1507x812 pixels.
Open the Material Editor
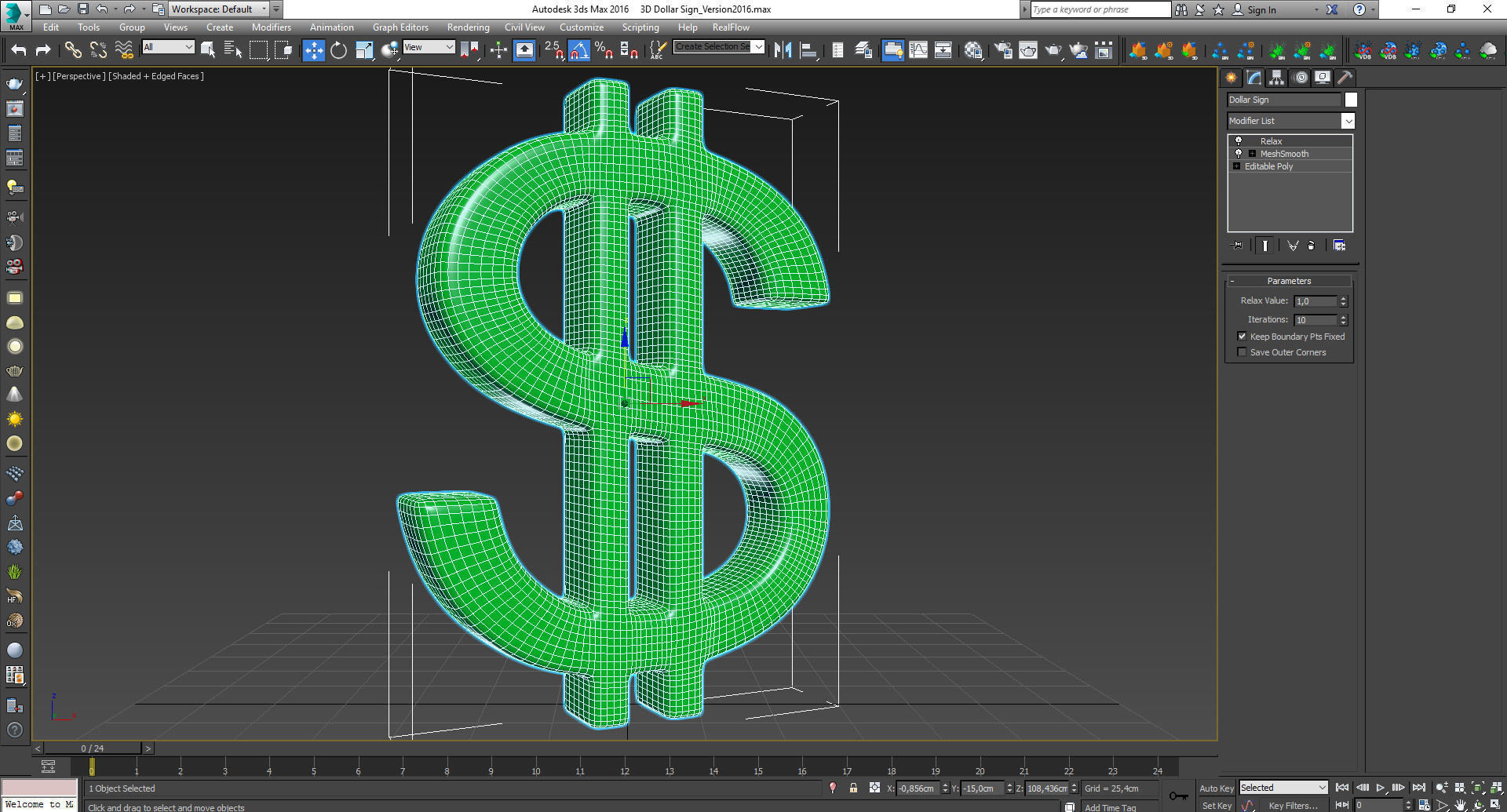coord(972,50)
